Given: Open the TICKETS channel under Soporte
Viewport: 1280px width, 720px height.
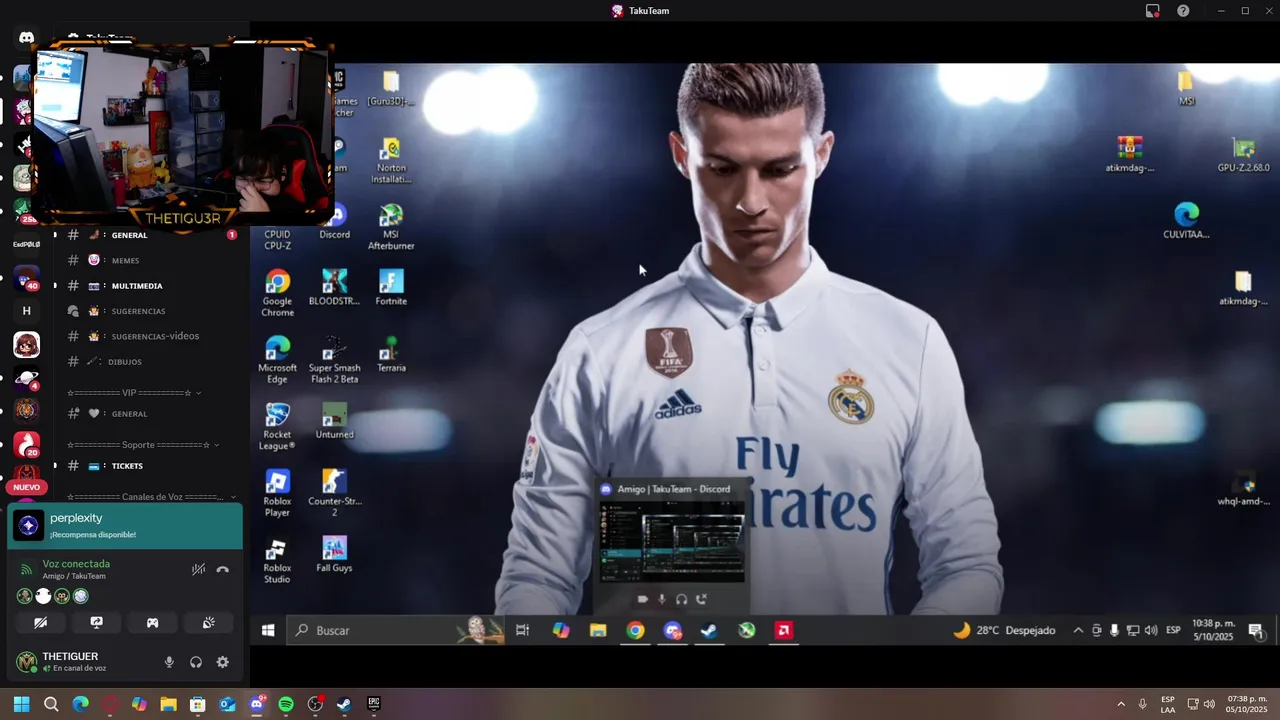Looking at the screenshot, I should [150, 465].
